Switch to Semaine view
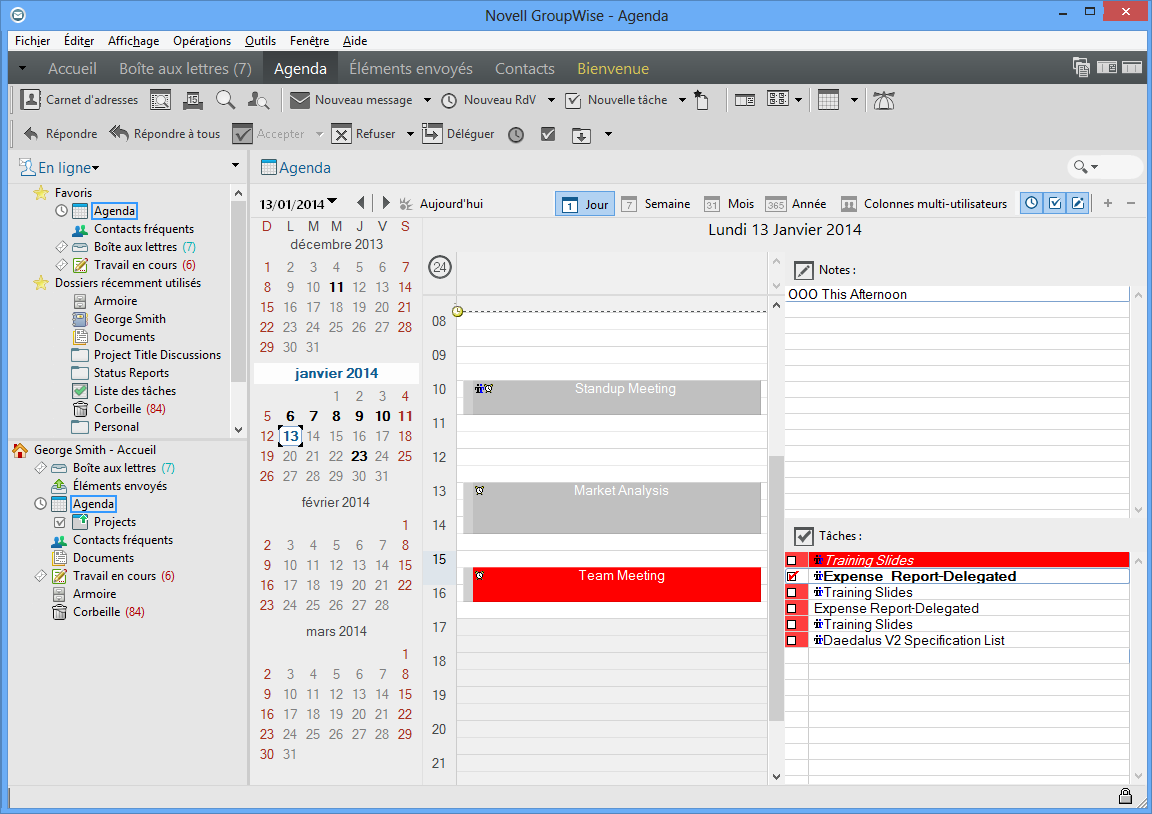Viewport: 1152px width, 814px height. (656, 204)
